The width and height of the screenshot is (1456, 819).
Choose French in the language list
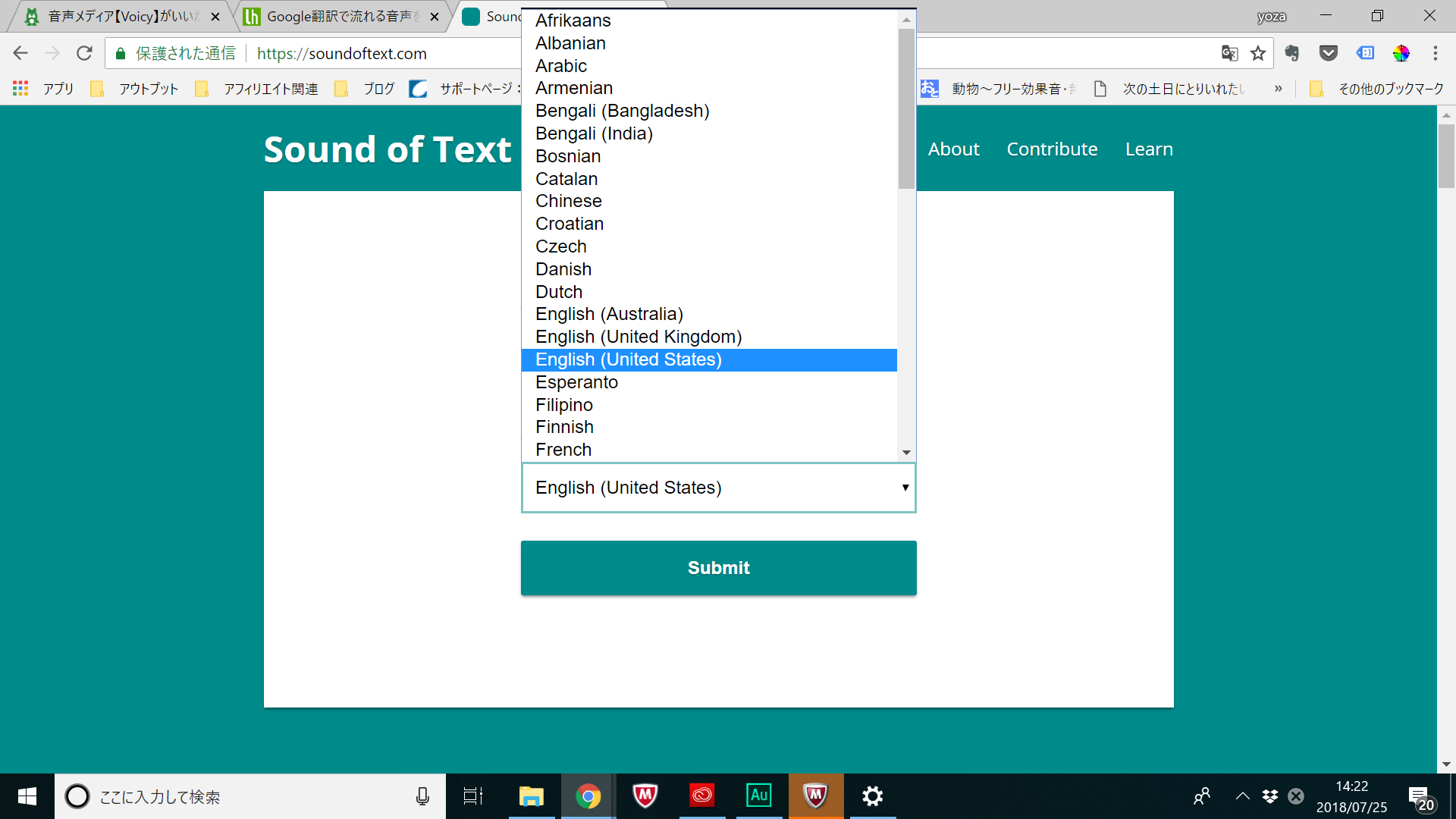tap(709, 450)
